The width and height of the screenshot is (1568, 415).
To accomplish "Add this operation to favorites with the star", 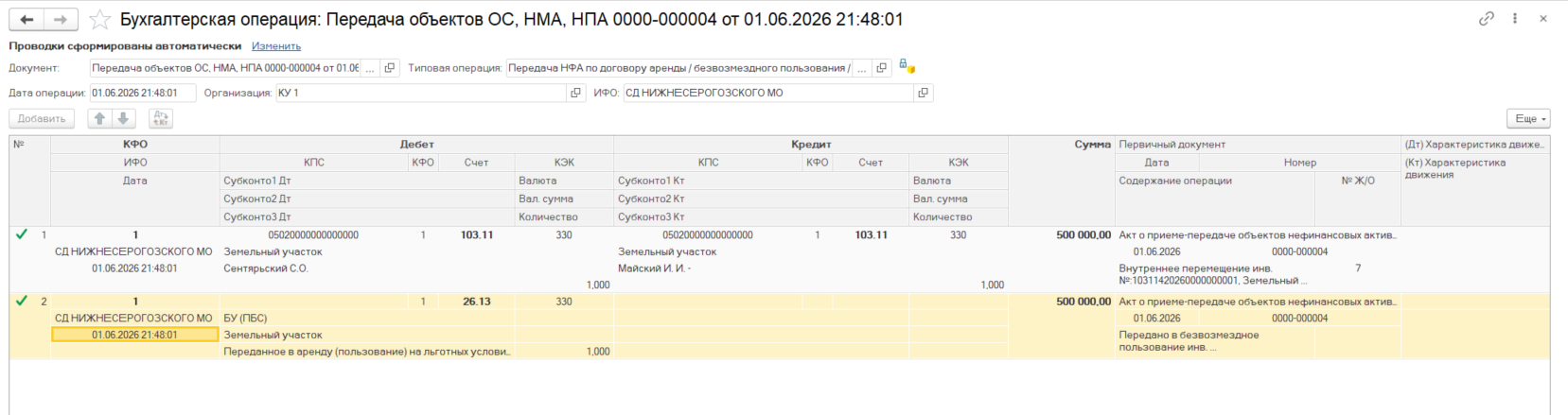I will coord(99,19).
